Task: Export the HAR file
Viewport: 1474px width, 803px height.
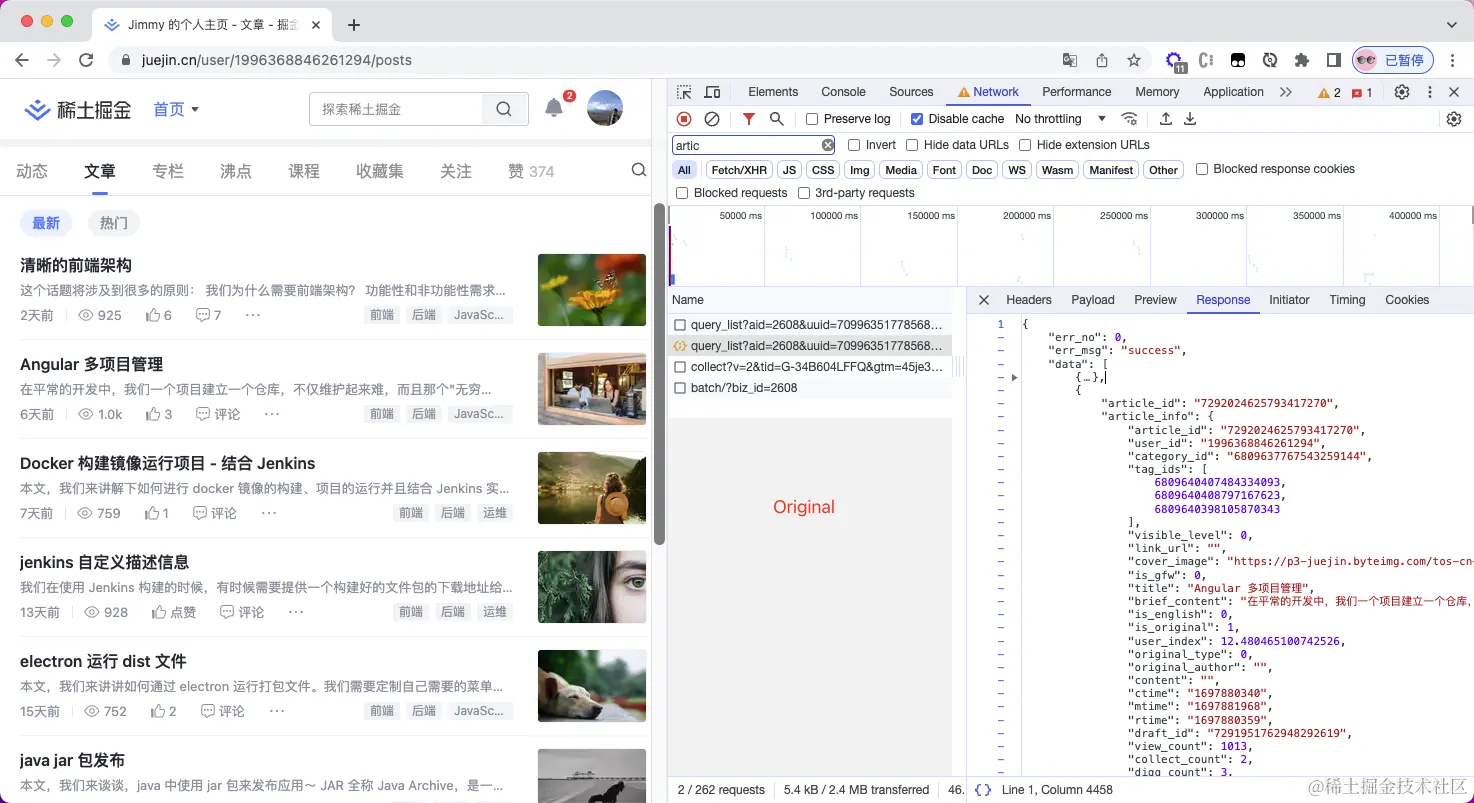Action: (1190, 119)
